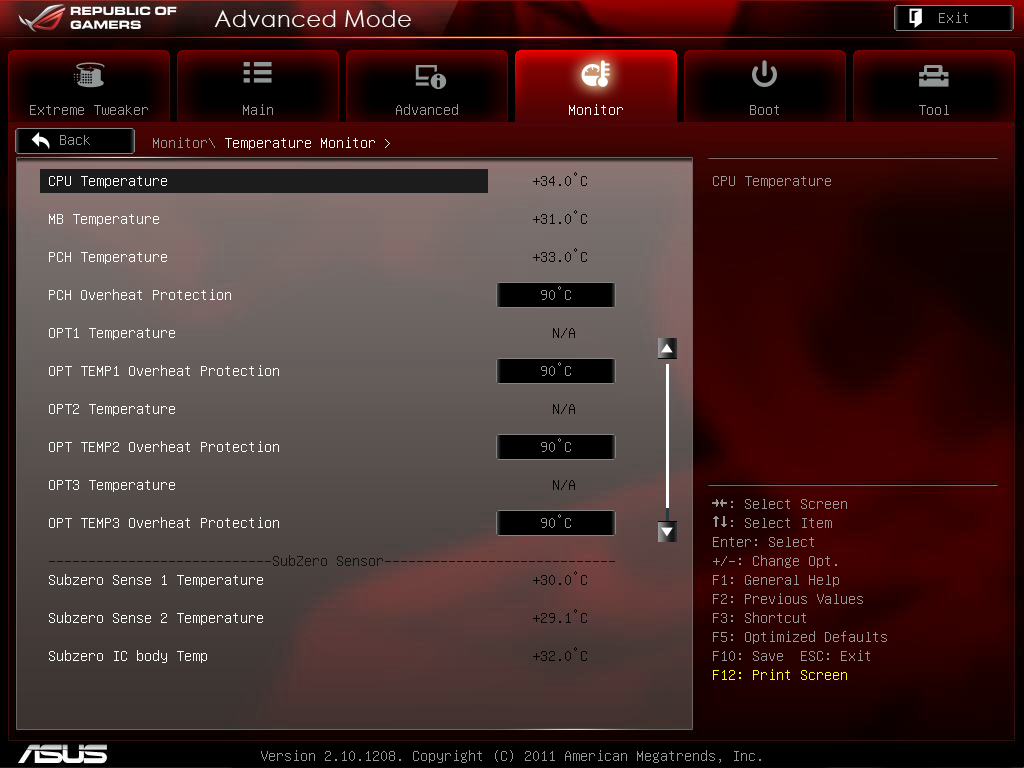Select OPT TEMP2 Overheat Protection label

pos(164,447)
